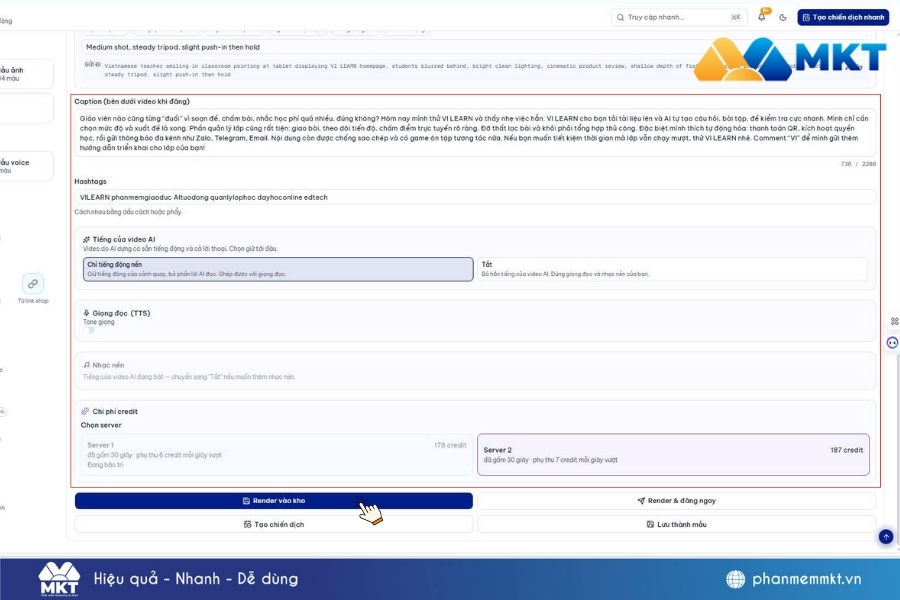900x600 pixels.
Task: Select the 'Tắt' AI video sound option
Action: 672,269
